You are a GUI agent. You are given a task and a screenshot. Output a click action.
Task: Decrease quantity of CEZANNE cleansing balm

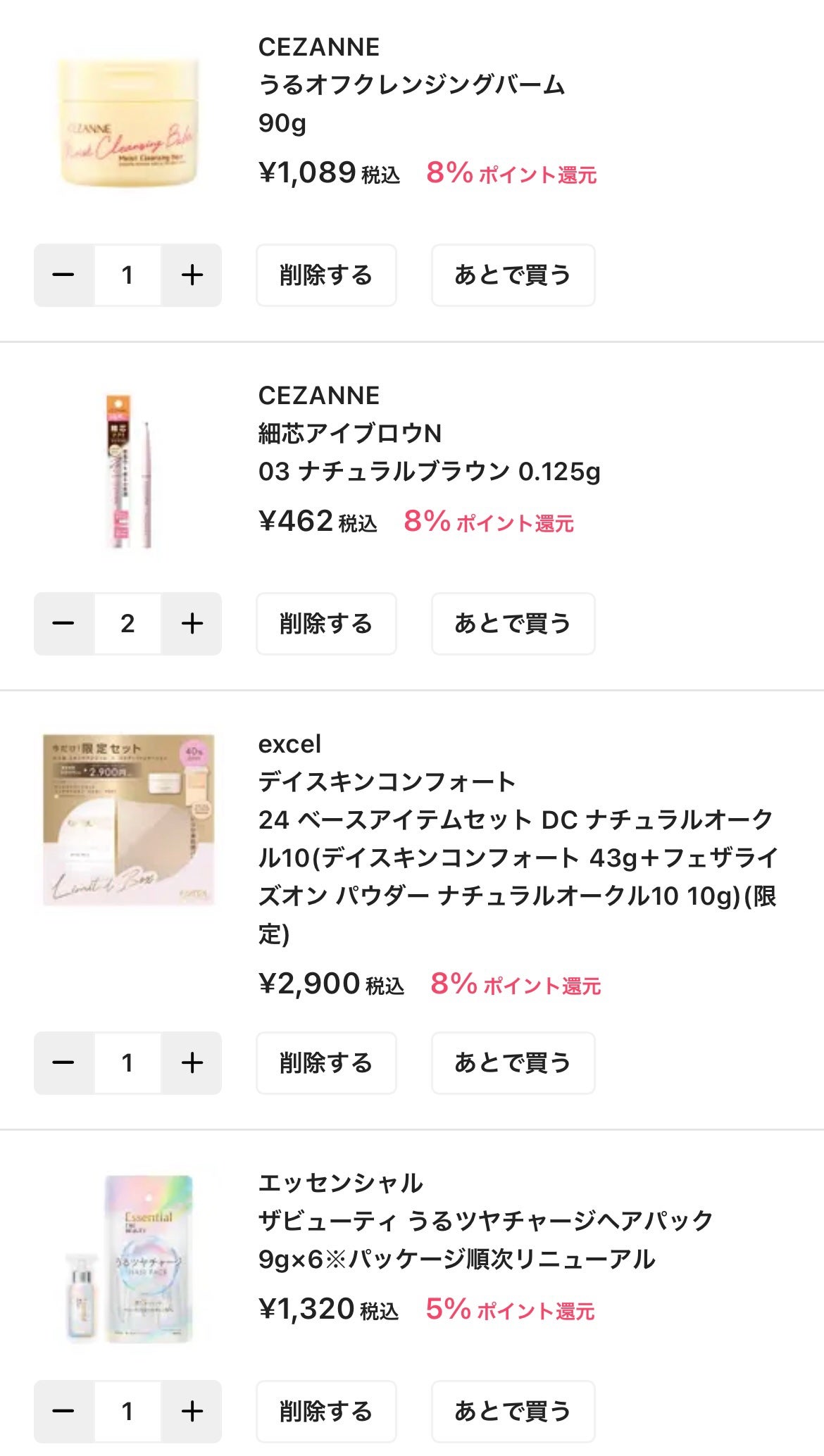point(63,275)
